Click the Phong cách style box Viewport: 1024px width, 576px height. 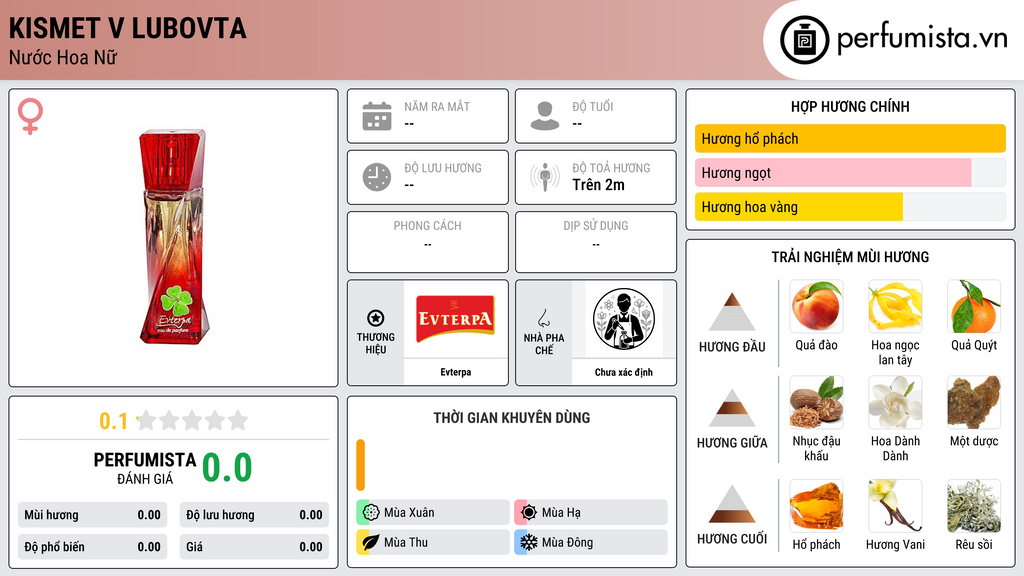428,242
